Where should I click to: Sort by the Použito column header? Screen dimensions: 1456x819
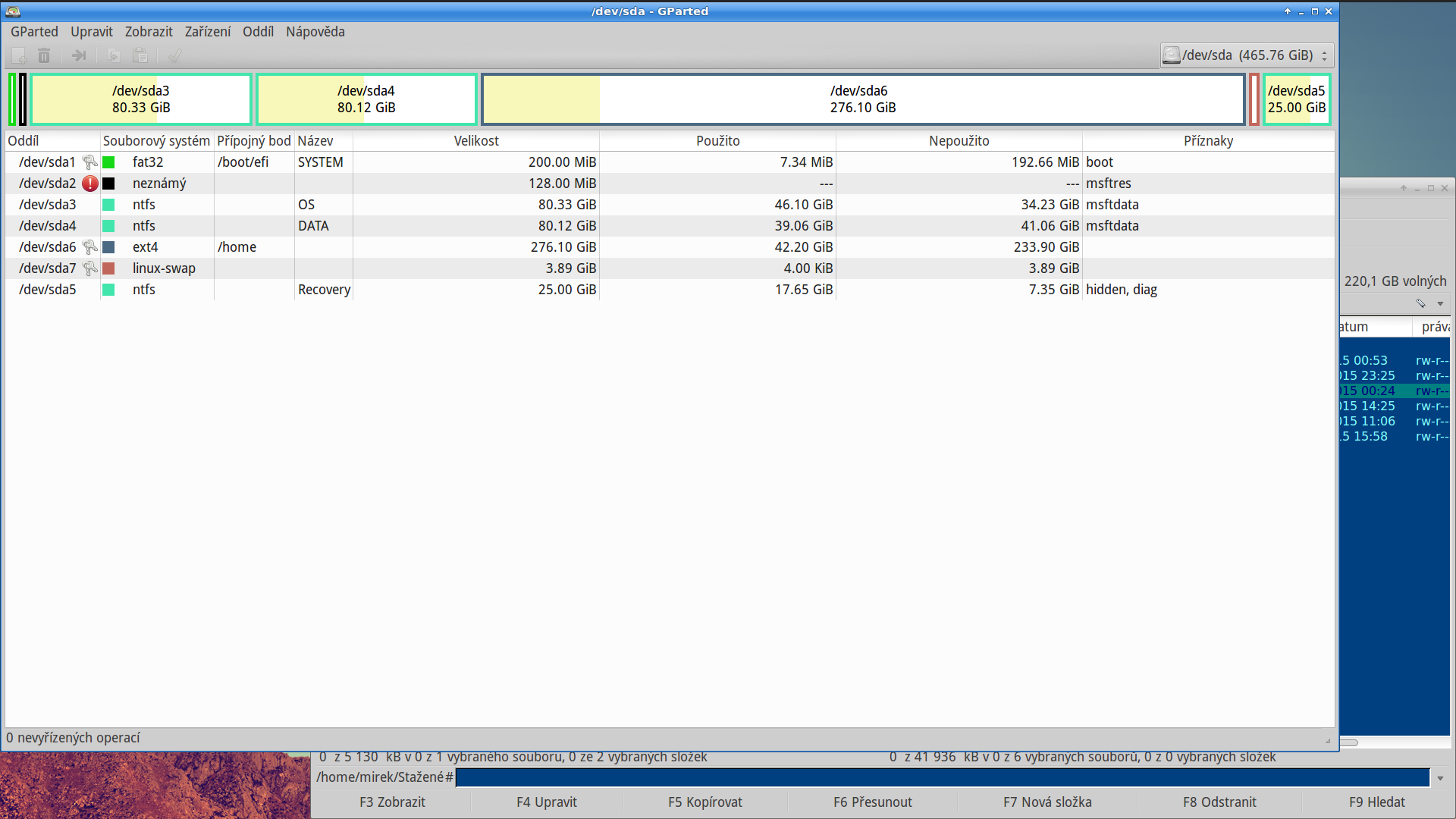pyautogui.click(x=717, y=141)
